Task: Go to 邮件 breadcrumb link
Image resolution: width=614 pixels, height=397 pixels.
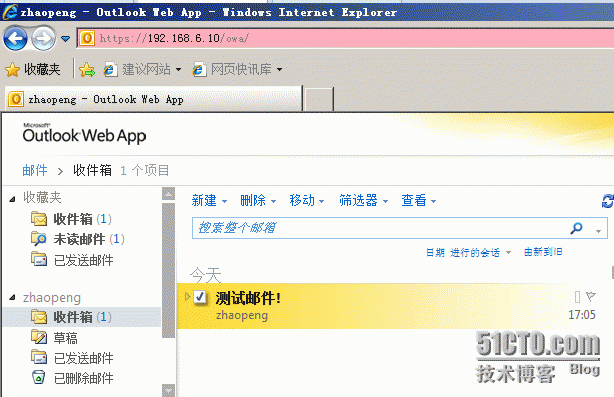Action: [x=35, y=170]
